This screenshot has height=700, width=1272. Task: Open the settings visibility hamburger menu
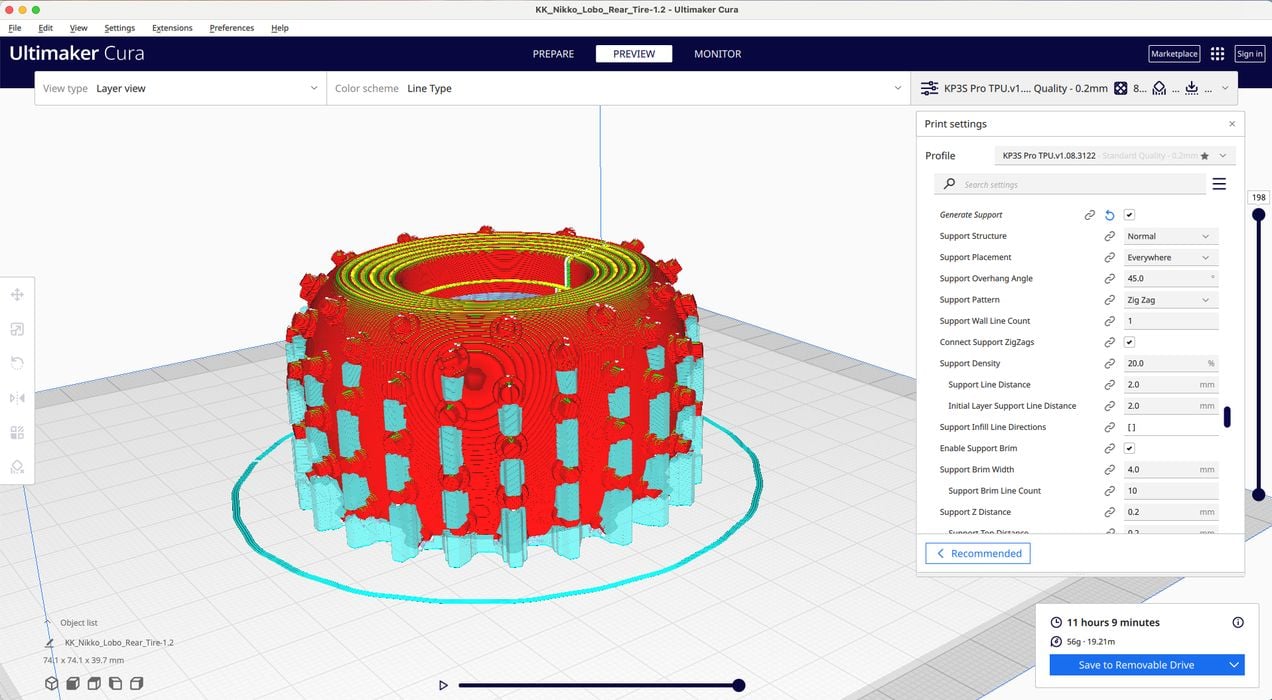[1219, 184]
